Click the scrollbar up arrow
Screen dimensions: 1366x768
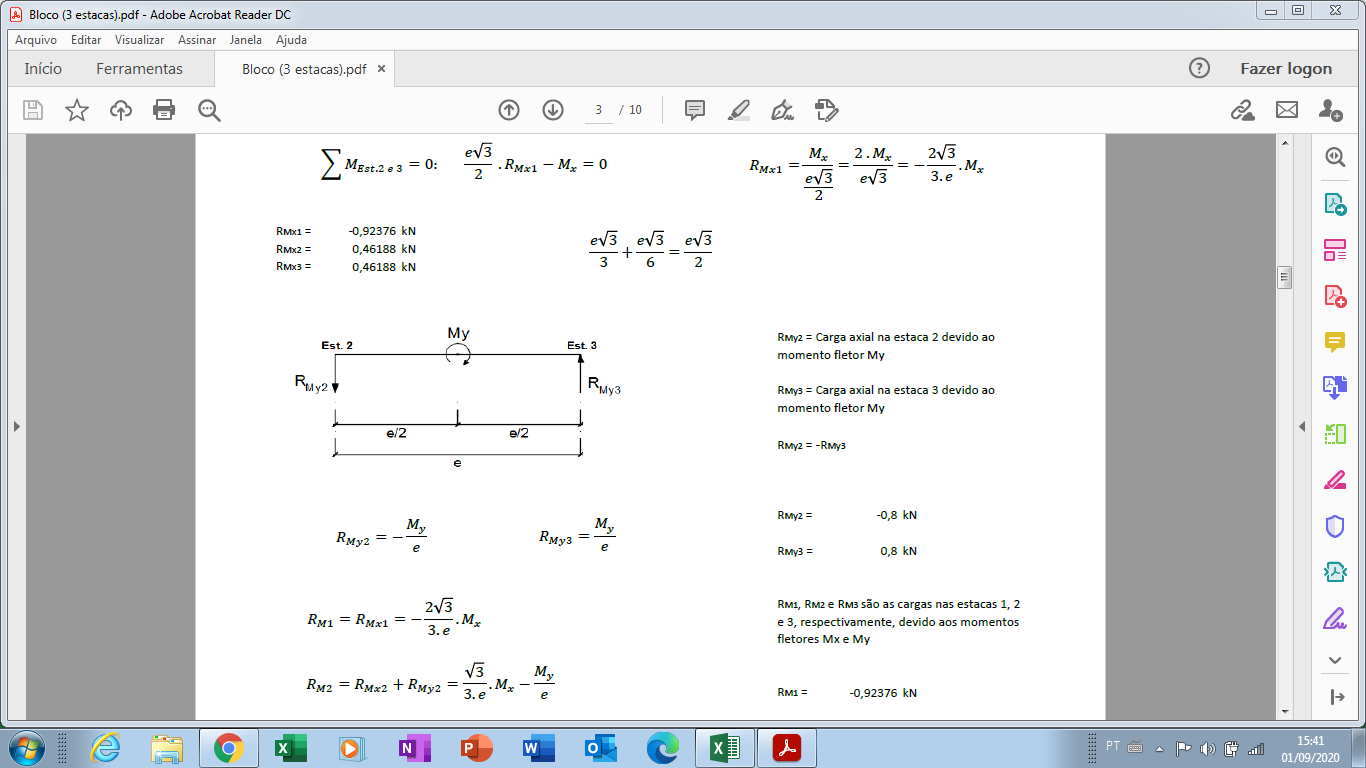click(1285, 143)
